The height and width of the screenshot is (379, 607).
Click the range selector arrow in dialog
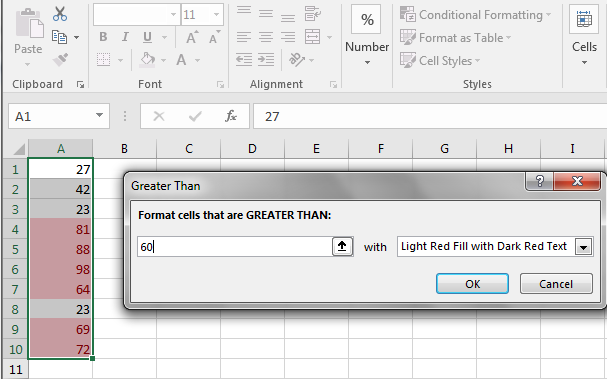342,247
